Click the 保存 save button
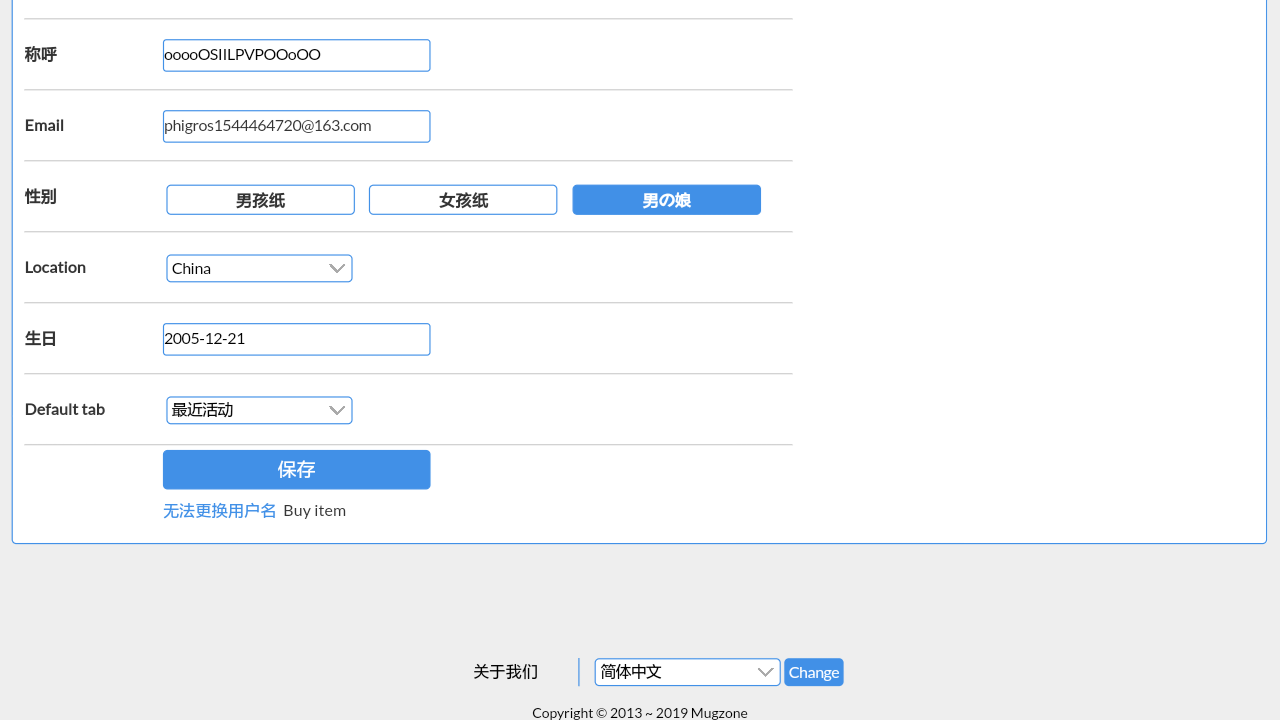 (296, 470)
